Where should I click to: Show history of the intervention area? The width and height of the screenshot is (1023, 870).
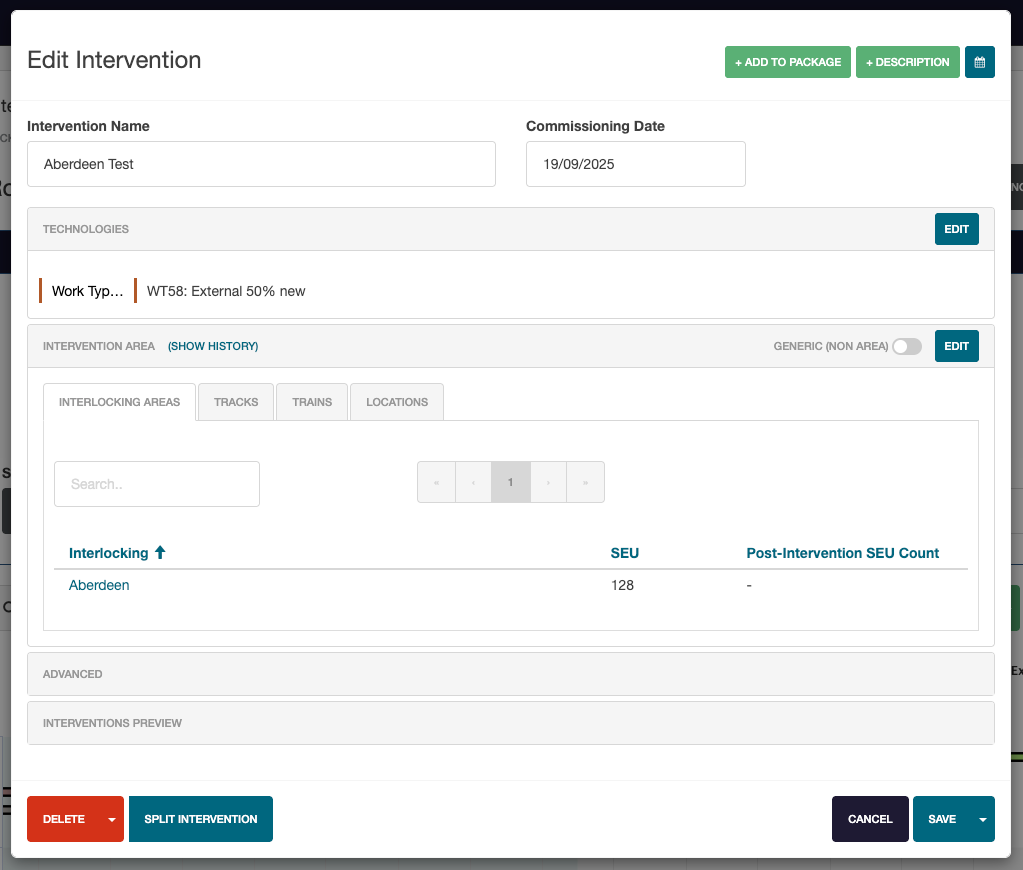coord(213,346)
